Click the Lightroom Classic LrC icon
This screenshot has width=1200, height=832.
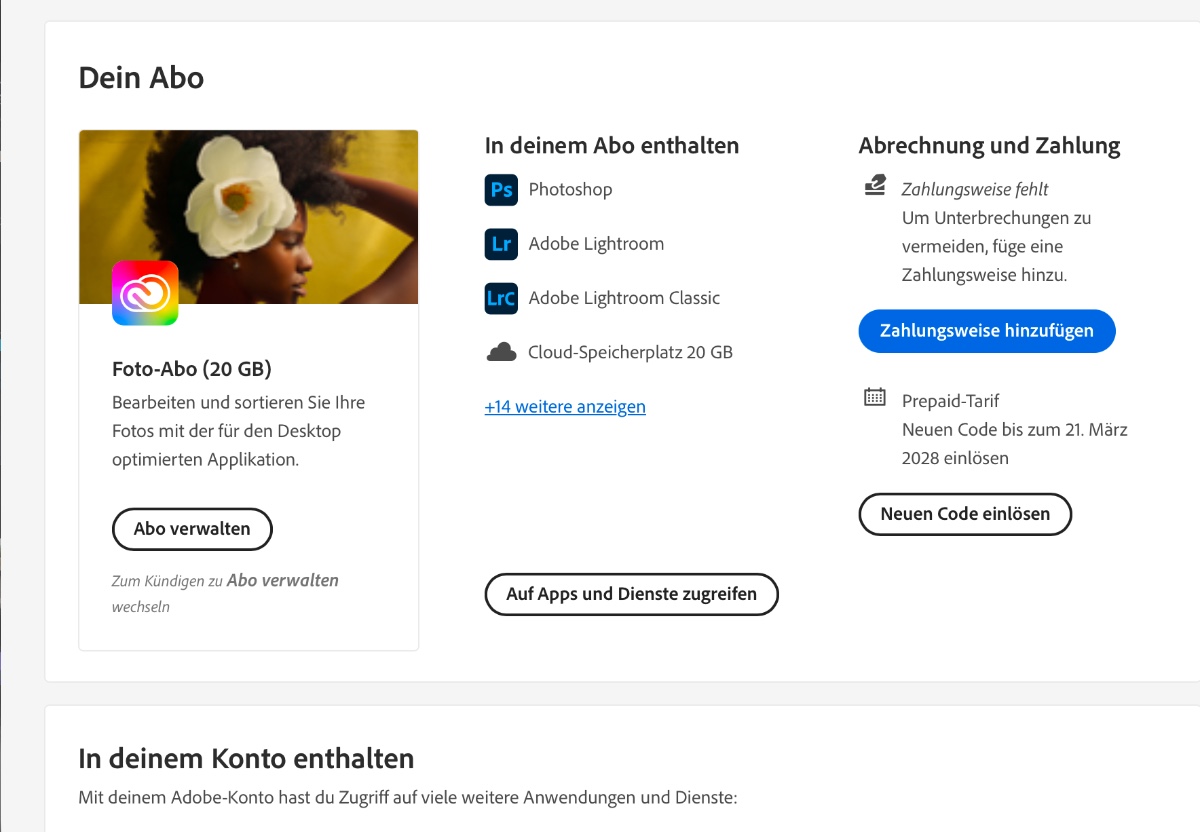(501, 298)
